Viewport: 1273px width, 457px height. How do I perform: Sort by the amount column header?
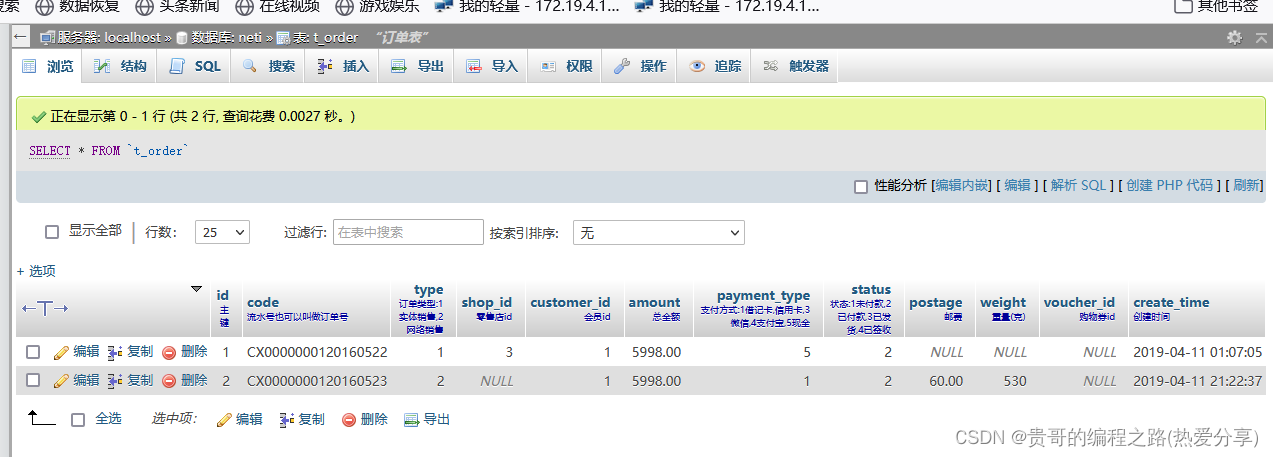coord(654,302)
